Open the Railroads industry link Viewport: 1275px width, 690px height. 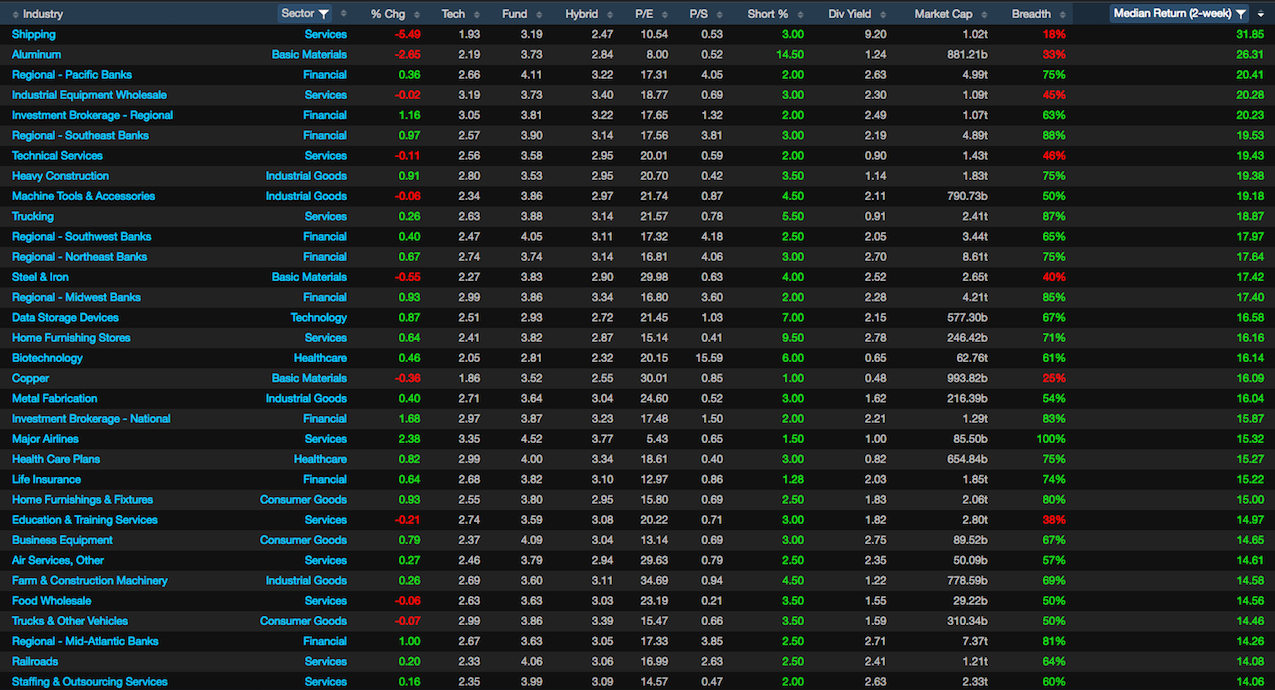click(35, 661)
